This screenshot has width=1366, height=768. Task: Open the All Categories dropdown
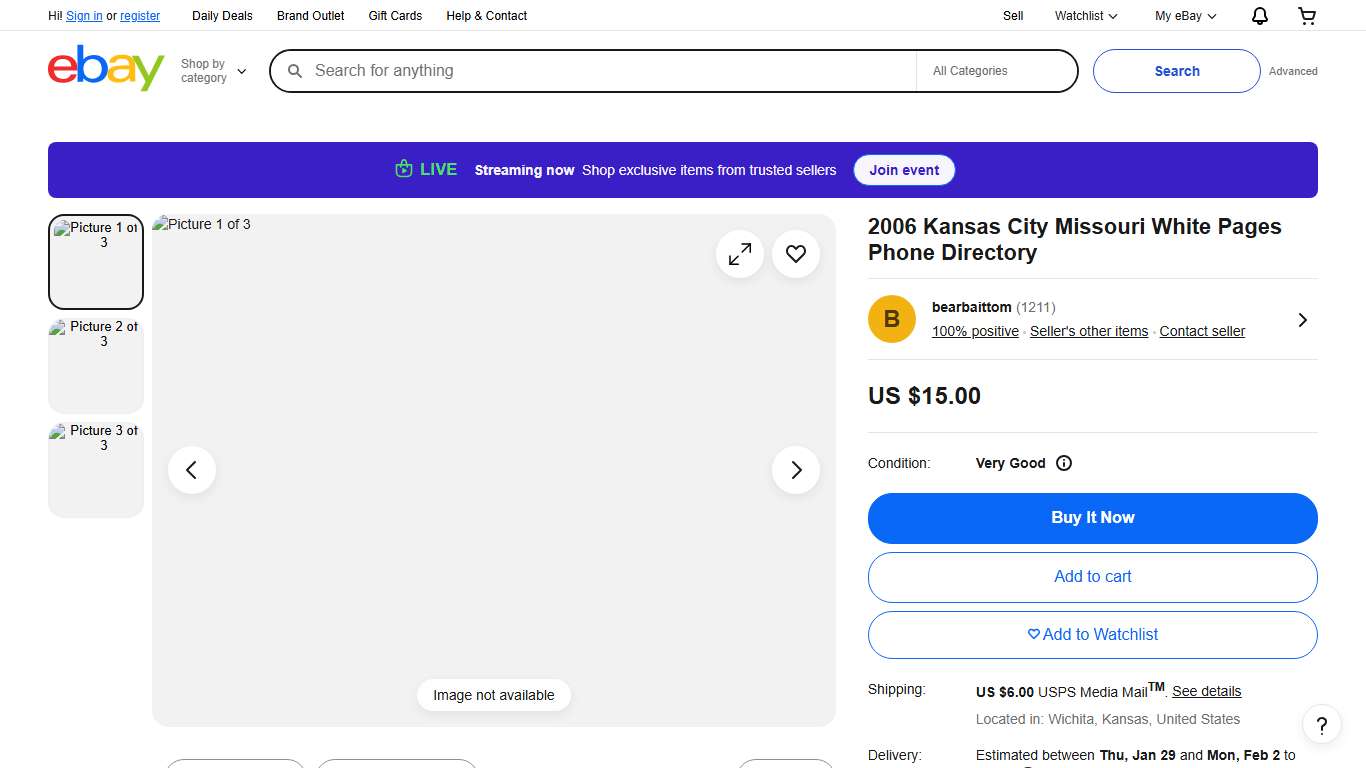tap(996, 71)
